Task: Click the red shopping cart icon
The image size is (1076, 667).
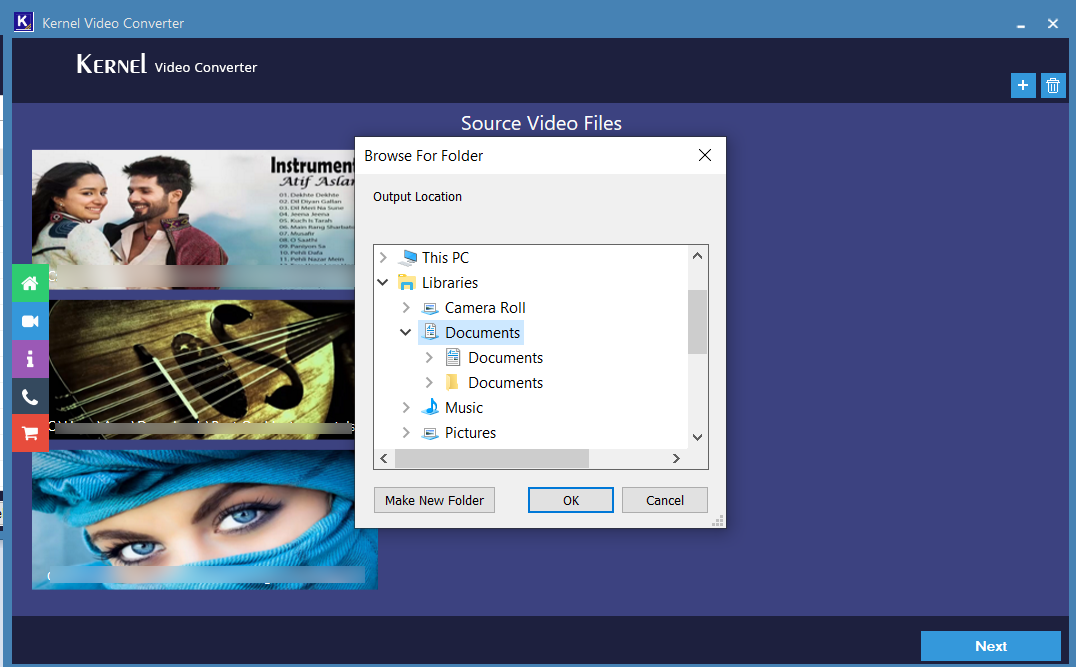Action: point(30,433)
